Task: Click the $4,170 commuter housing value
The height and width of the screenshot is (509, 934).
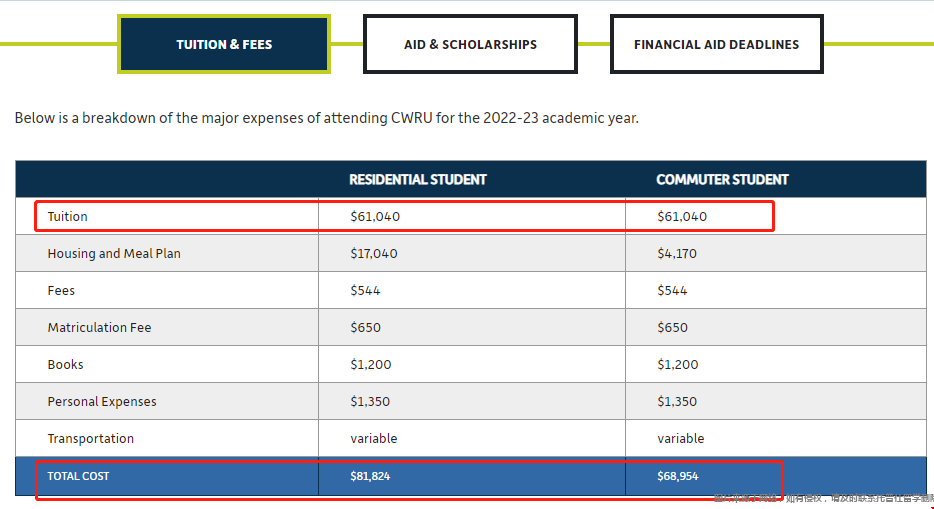Action: [677, 254]
